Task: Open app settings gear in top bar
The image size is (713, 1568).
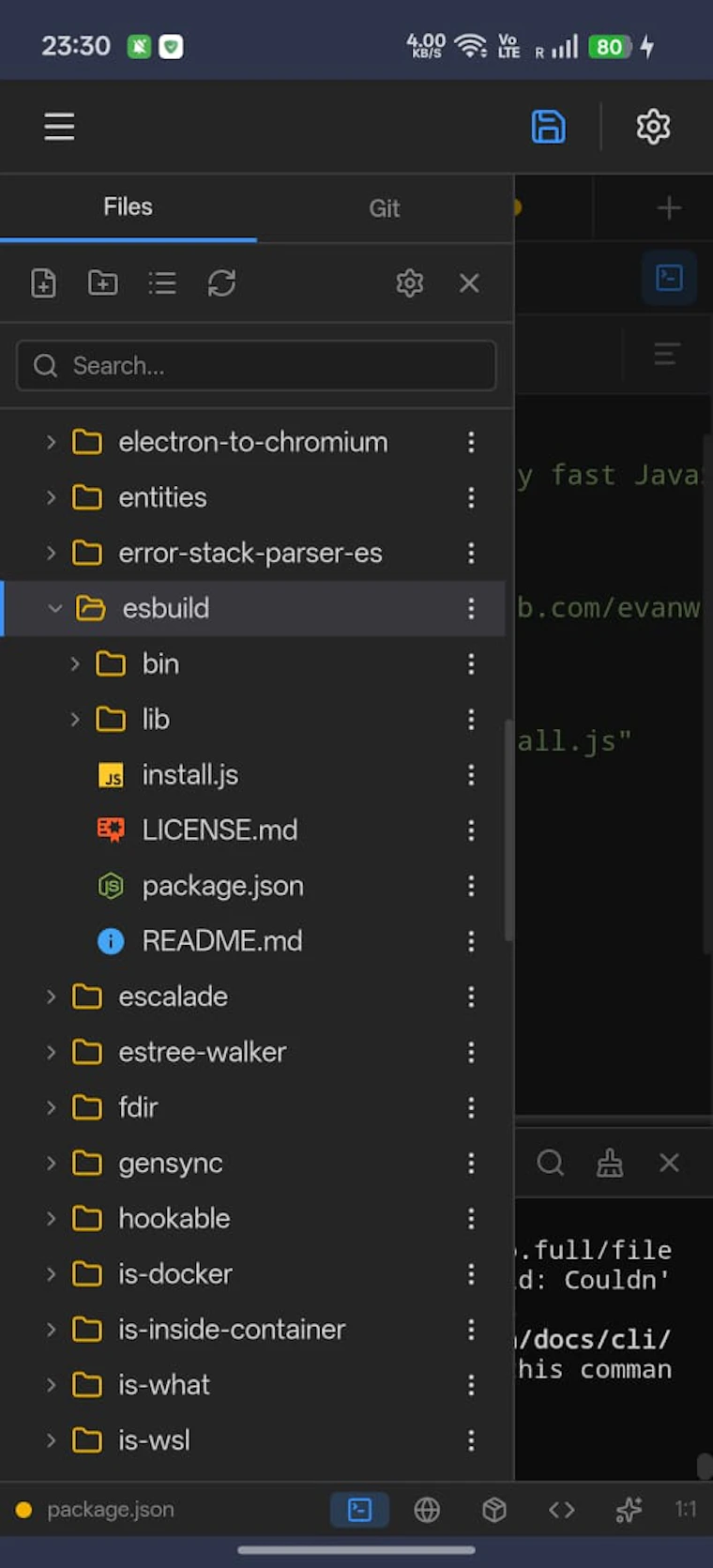Action: pyautogui.click(x=653, y=127)
